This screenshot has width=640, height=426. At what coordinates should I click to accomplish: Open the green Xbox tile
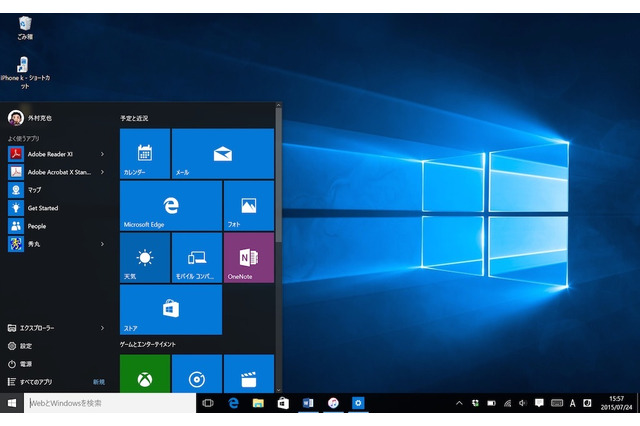[145, 373]
